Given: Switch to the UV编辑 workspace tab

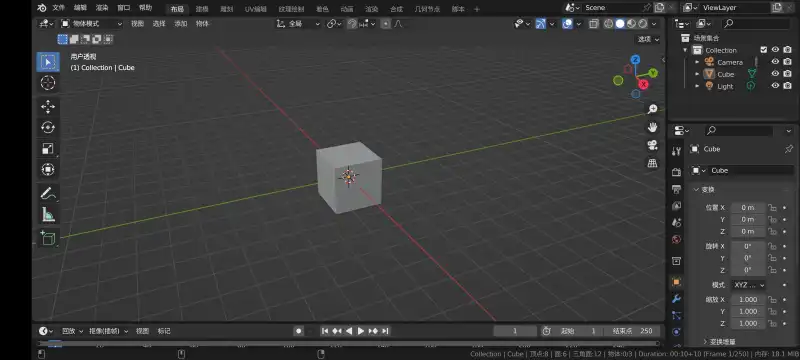Looking at the screenshot, I should coord(256,9).
